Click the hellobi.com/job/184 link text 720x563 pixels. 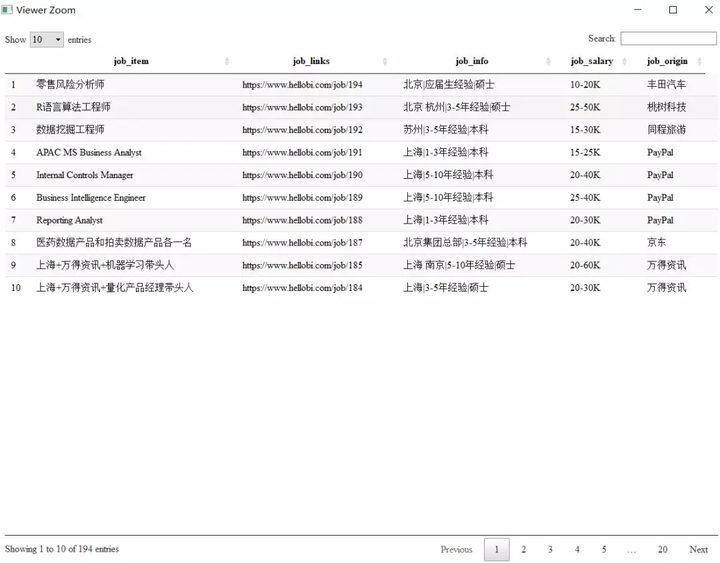pos(302,288)
